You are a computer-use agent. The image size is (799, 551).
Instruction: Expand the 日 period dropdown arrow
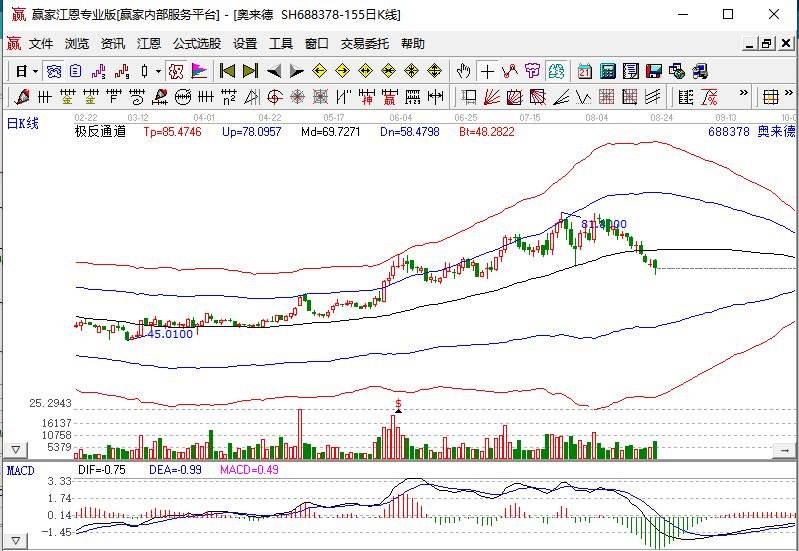pos(35,71)
